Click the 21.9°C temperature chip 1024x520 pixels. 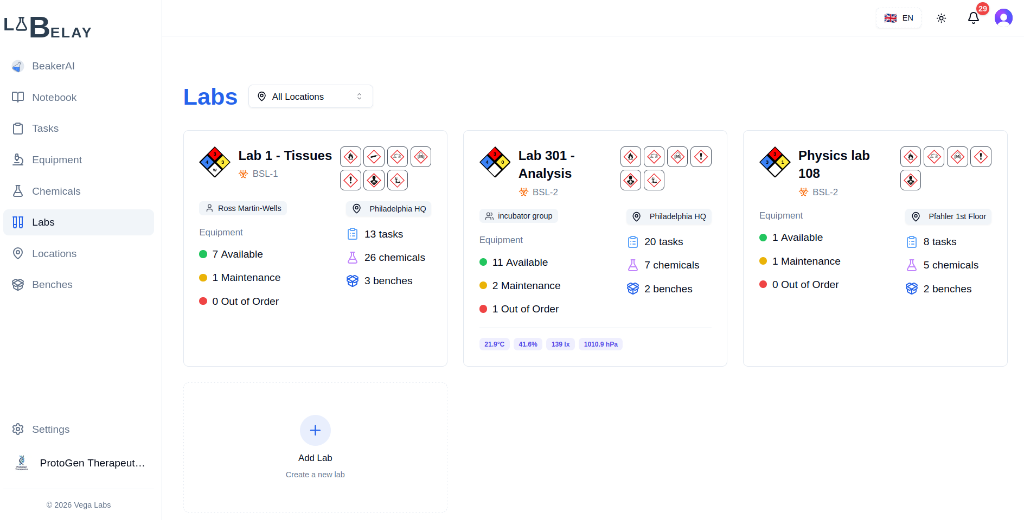pyautogui.click(x=494, y=344)
